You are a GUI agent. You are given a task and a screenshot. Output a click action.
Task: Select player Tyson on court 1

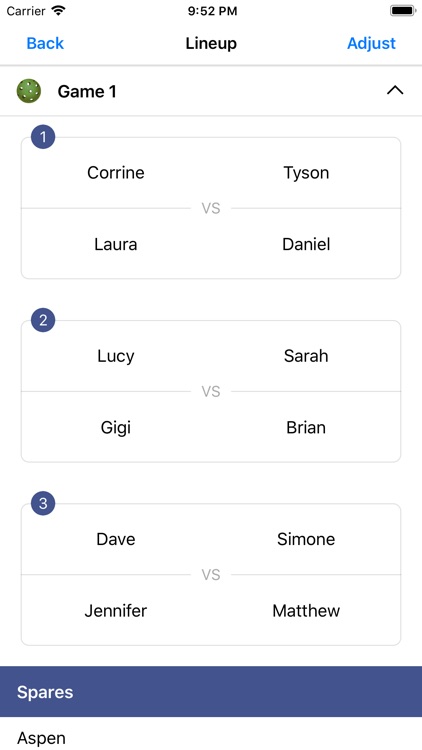[x=306, y=173]
